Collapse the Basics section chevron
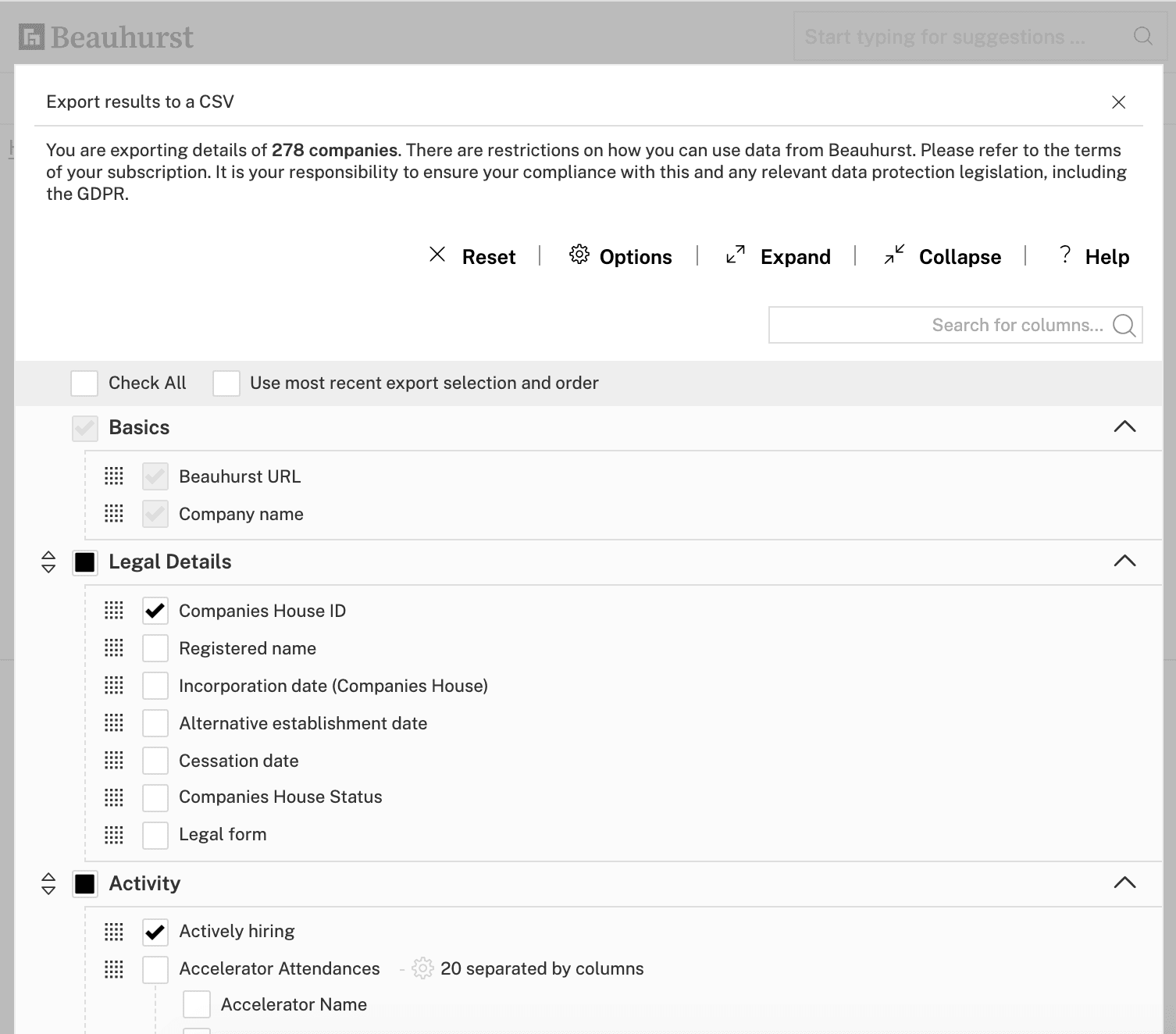 click(x=1124, y=426)
